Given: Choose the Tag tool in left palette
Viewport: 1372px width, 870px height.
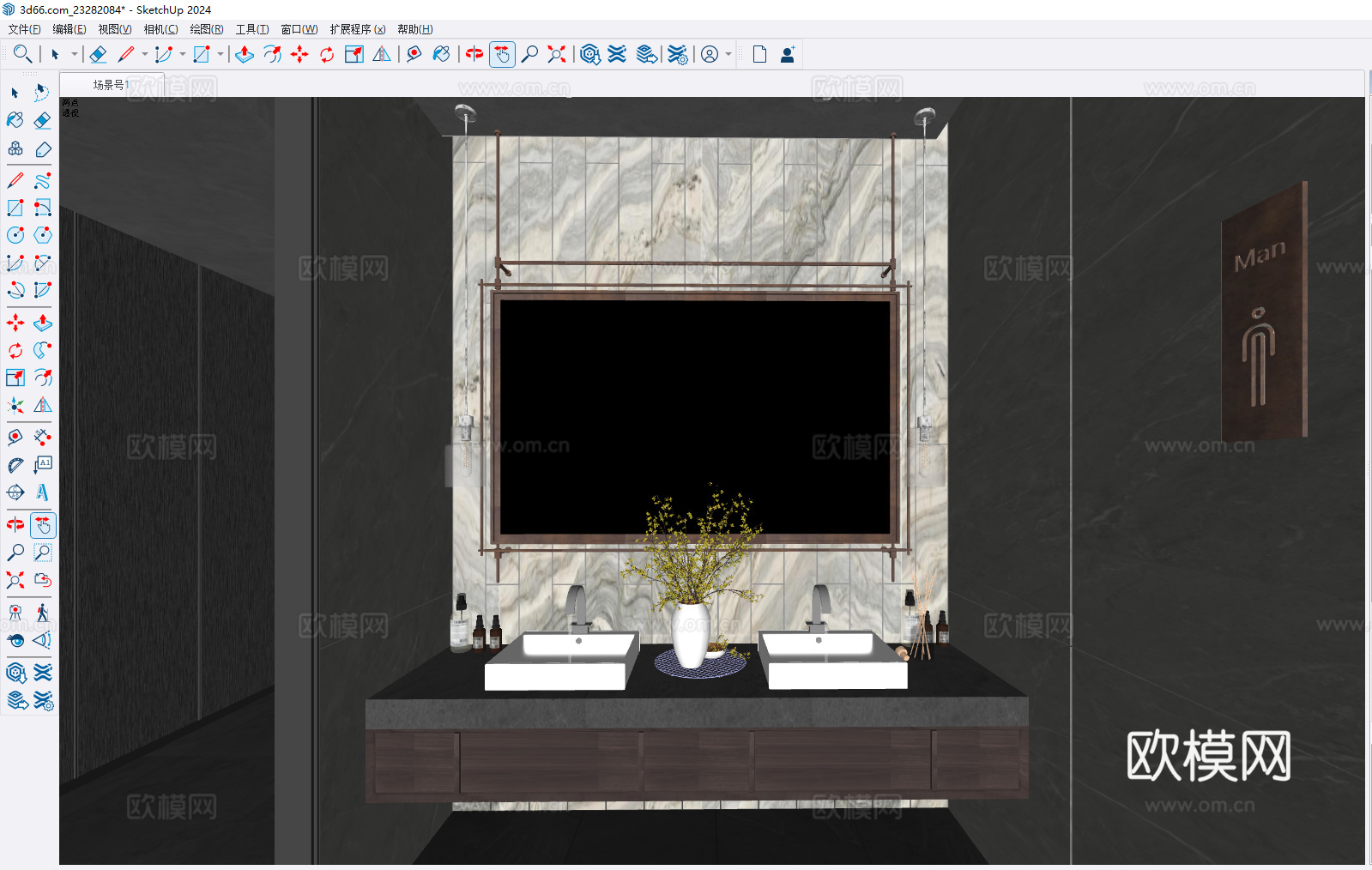Looking at the screenshot, I should (42, 148).
